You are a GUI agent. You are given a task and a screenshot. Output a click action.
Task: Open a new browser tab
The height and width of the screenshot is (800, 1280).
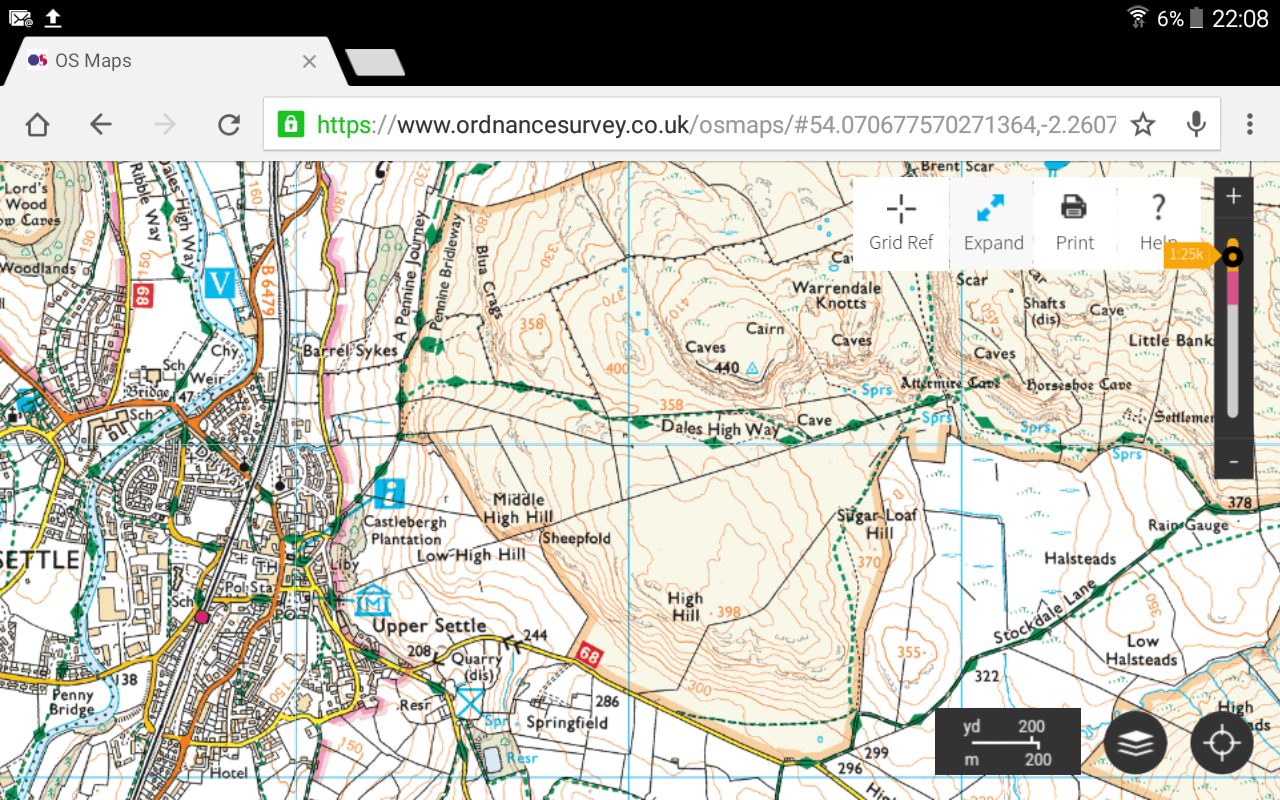[x=375, y=62]
